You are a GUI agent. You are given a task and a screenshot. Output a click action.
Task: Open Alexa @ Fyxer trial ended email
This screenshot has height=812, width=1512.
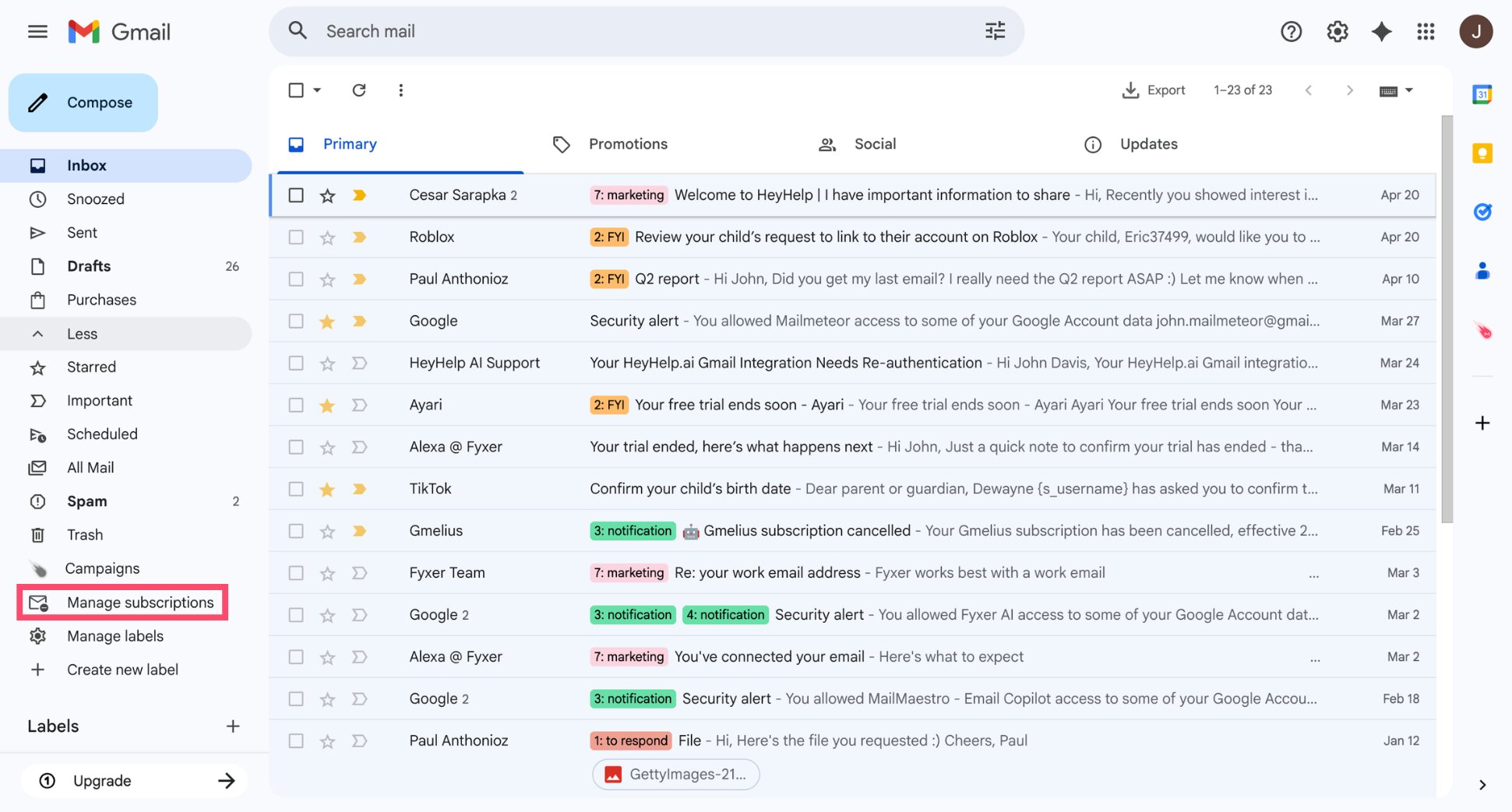point(853,448)
